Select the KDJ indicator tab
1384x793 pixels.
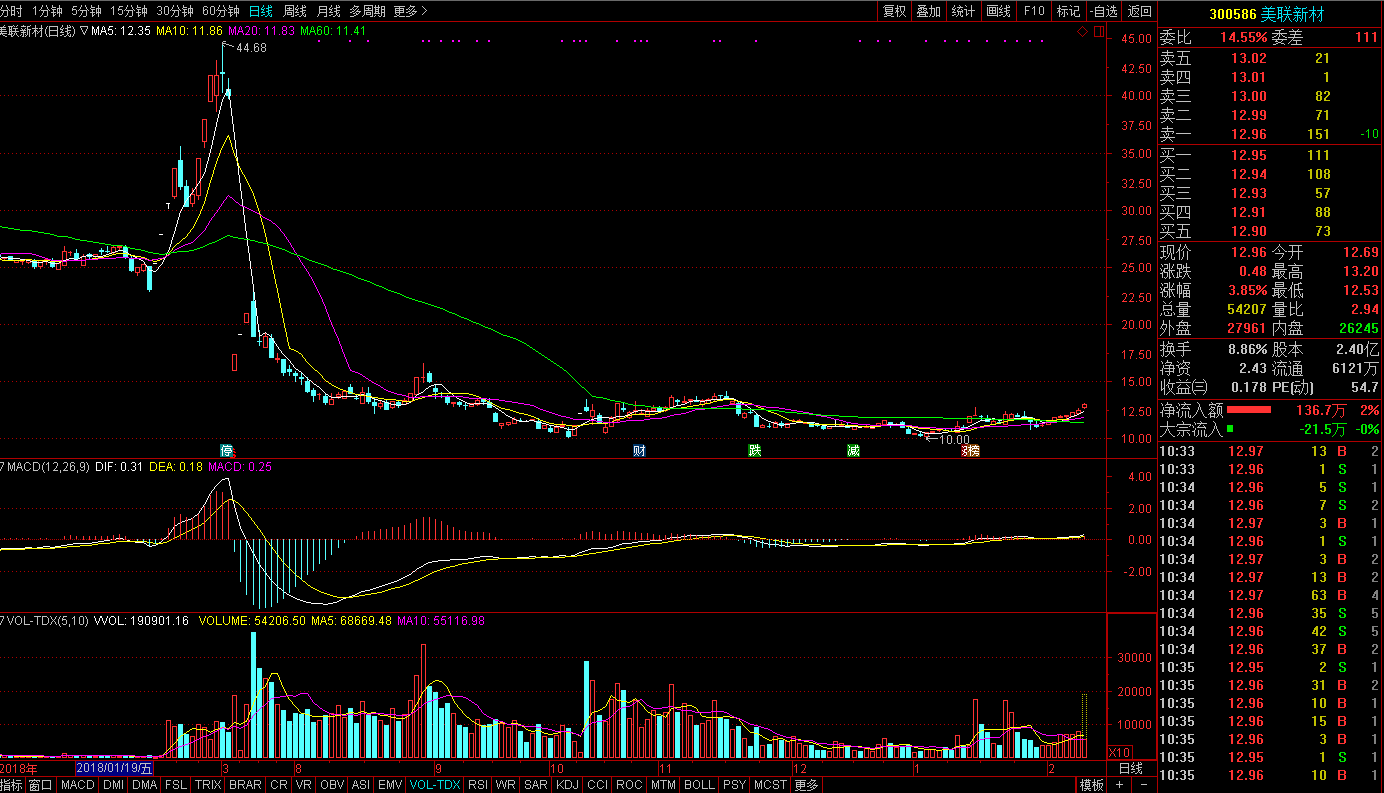(567, 785)
